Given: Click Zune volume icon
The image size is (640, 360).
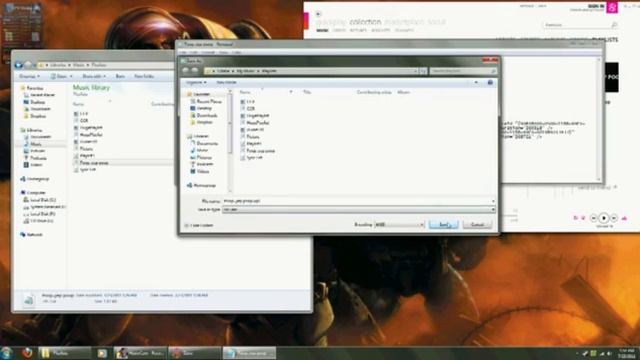Looking at the screenshot, I should [624, 218].
